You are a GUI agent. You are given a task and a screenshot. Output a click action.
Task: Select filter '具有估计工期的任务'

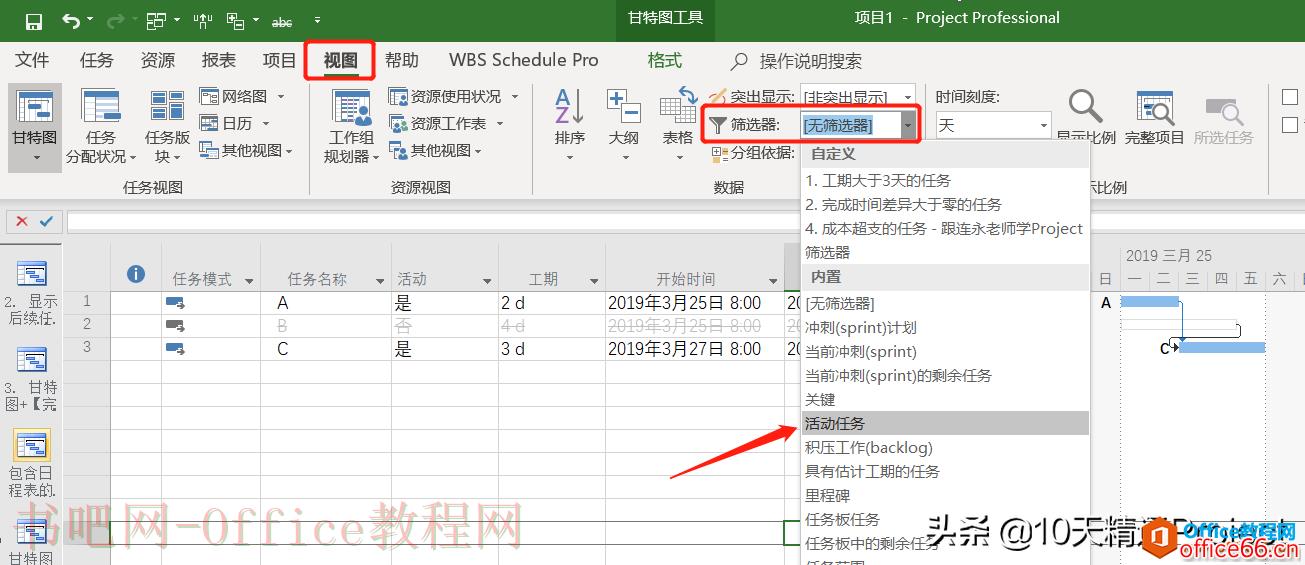pos(945,471)
